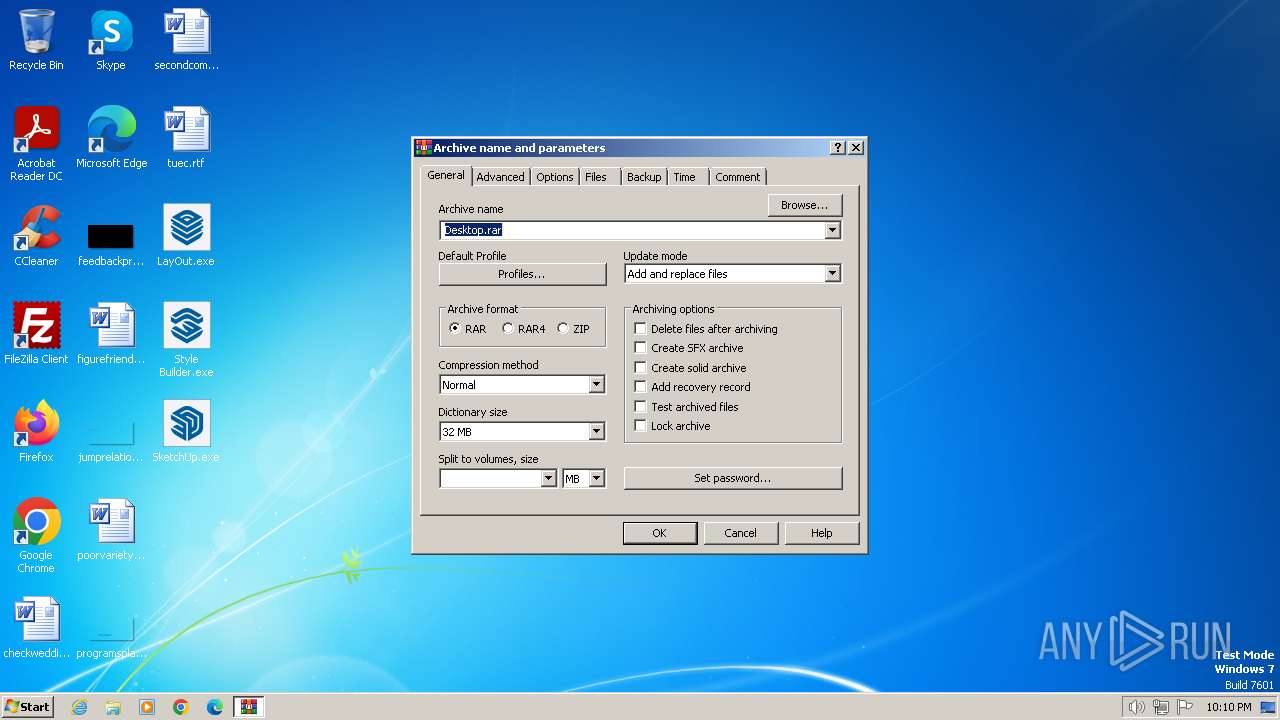
Task: Click Set password... button
Action: coord(733,478)
